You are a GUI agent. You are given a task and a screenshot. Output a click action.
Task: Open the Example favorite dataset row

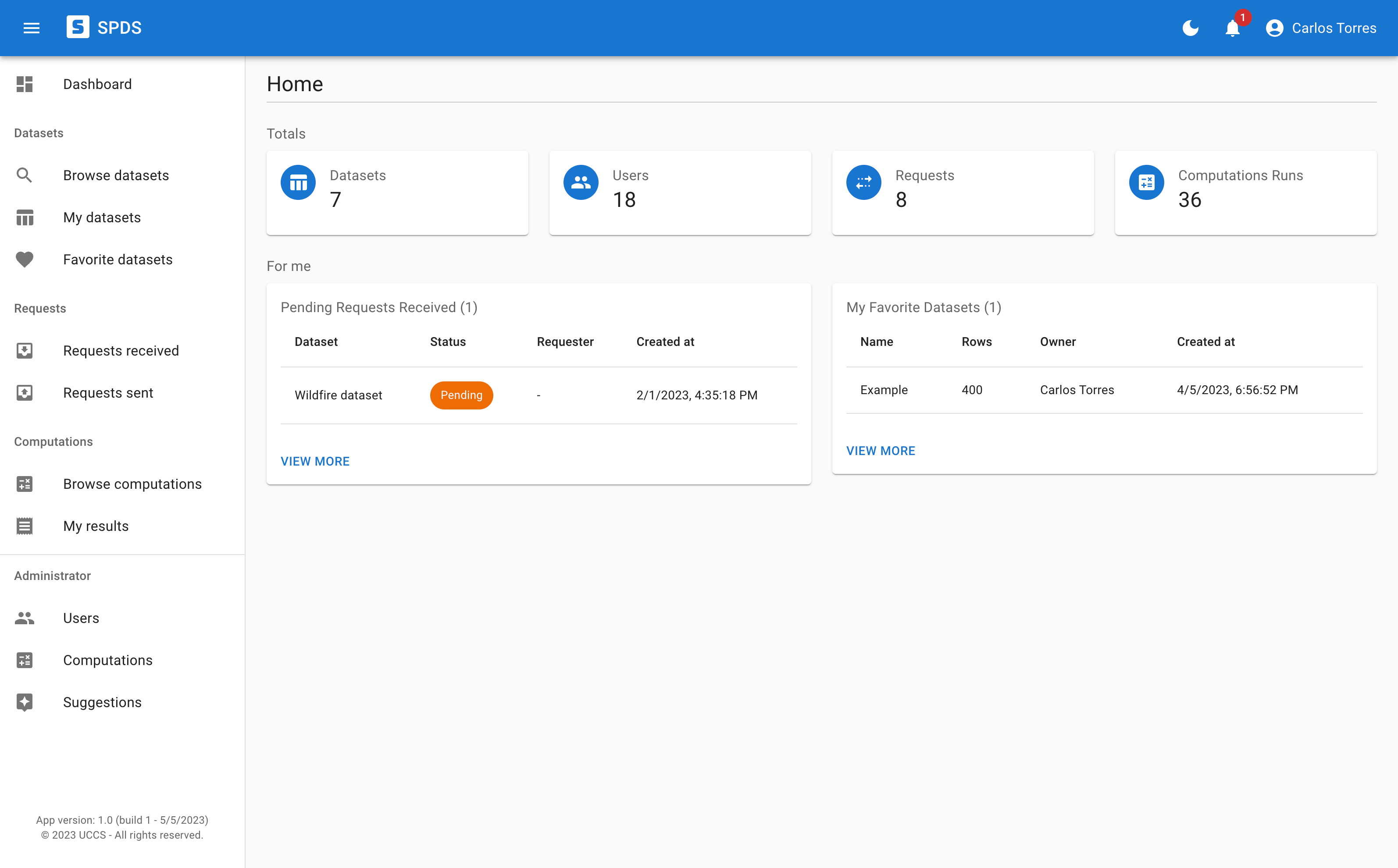pos(1104,390)
